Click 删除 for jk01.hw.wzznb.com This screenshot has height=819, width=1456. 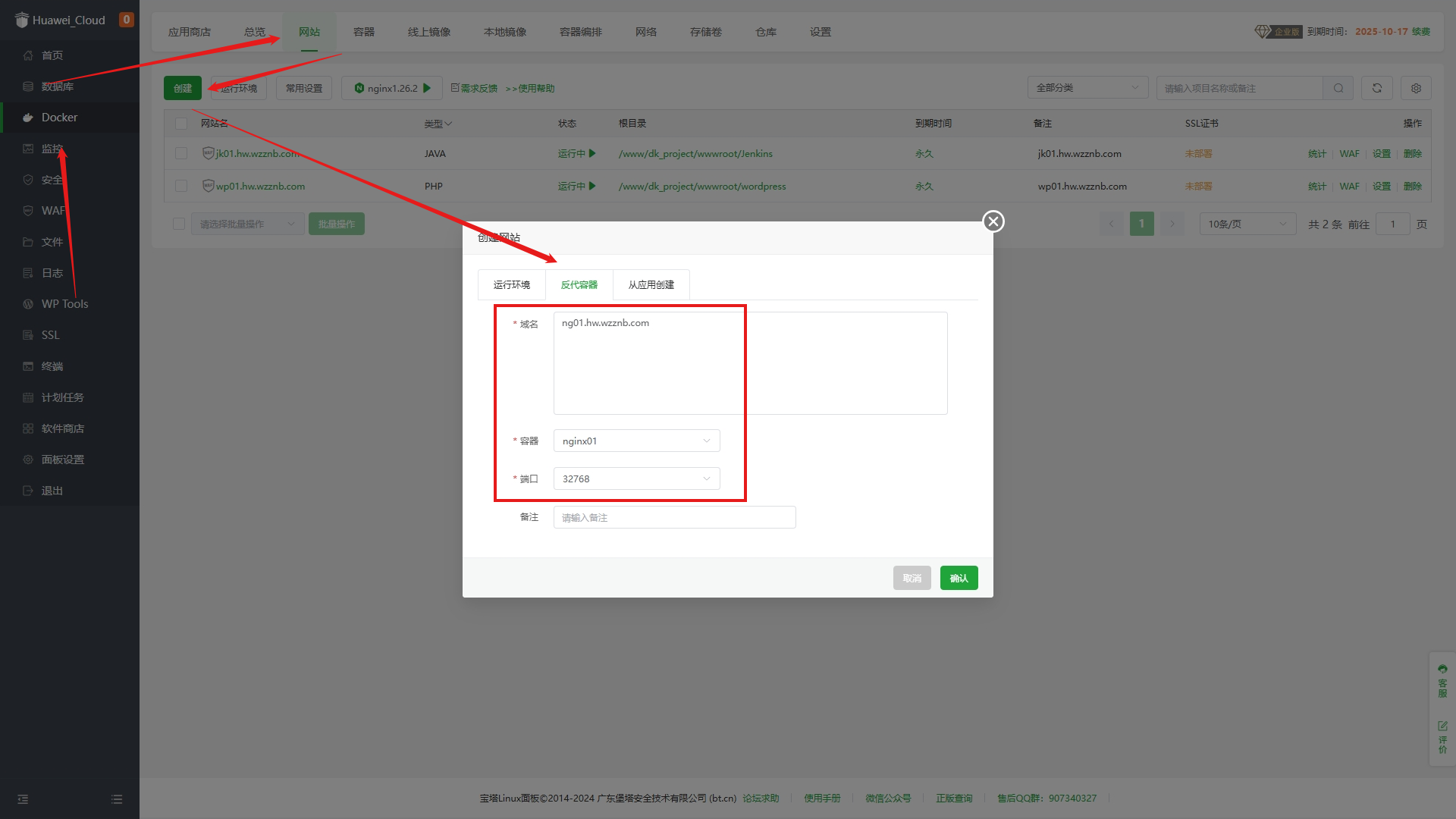pos(1413,153)
